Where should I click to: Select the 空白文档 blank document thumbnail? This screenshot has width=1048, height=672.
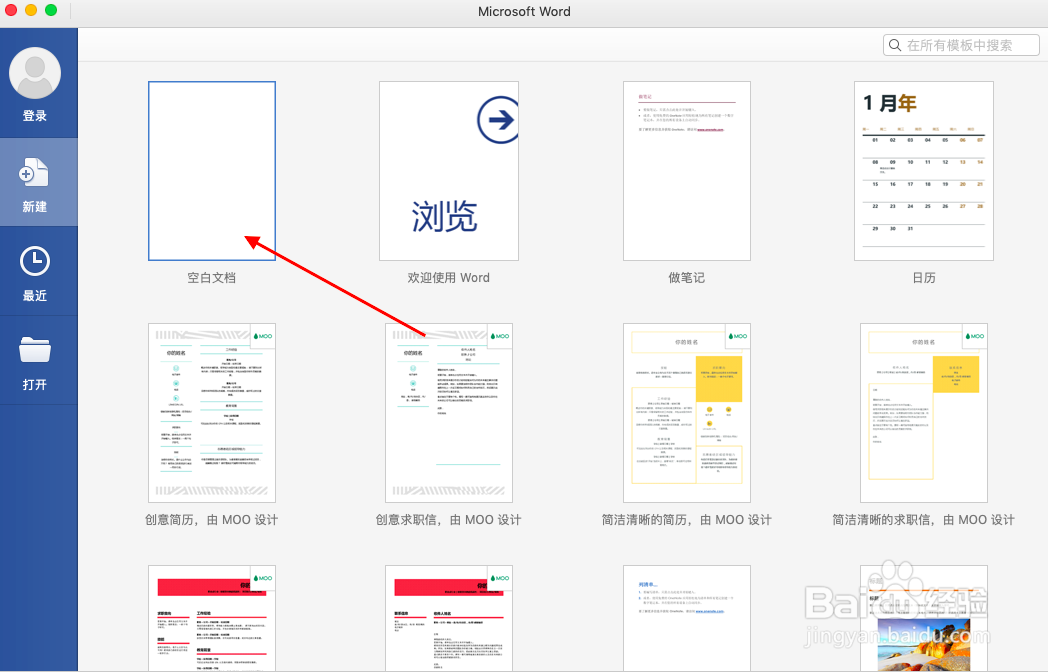pos(212,171)
